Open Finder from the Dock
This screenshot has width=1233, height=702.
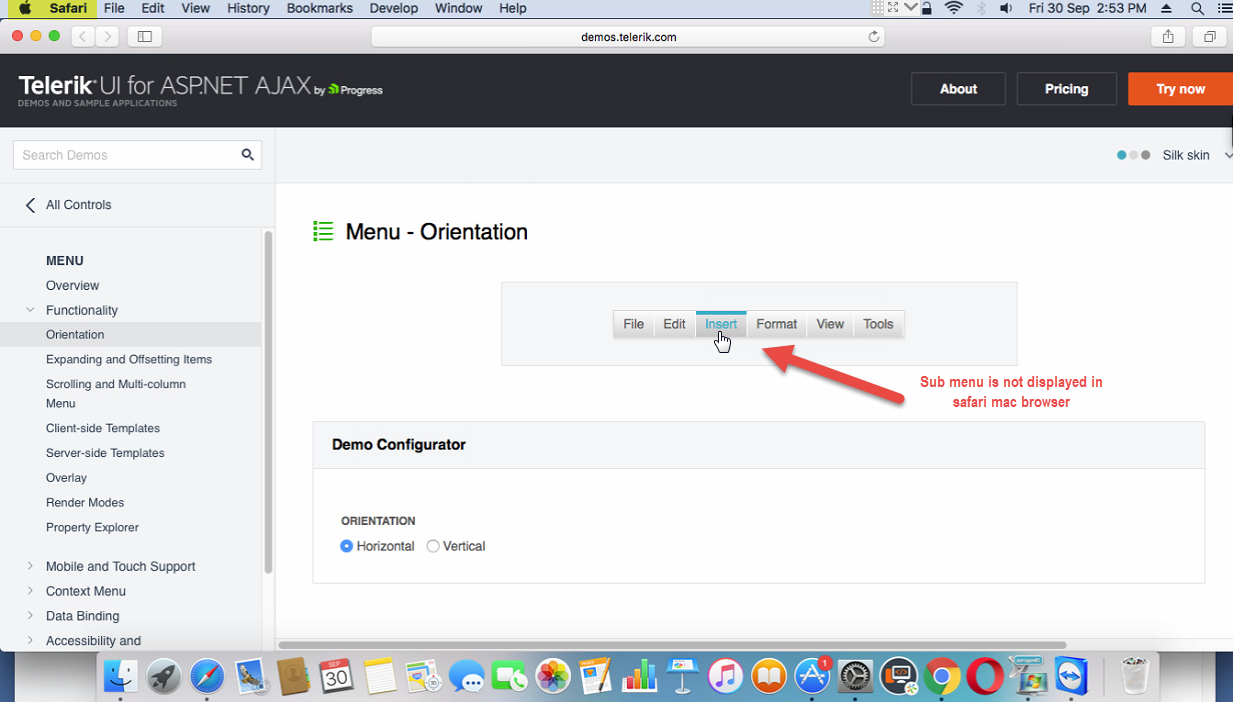pos(121,676)
